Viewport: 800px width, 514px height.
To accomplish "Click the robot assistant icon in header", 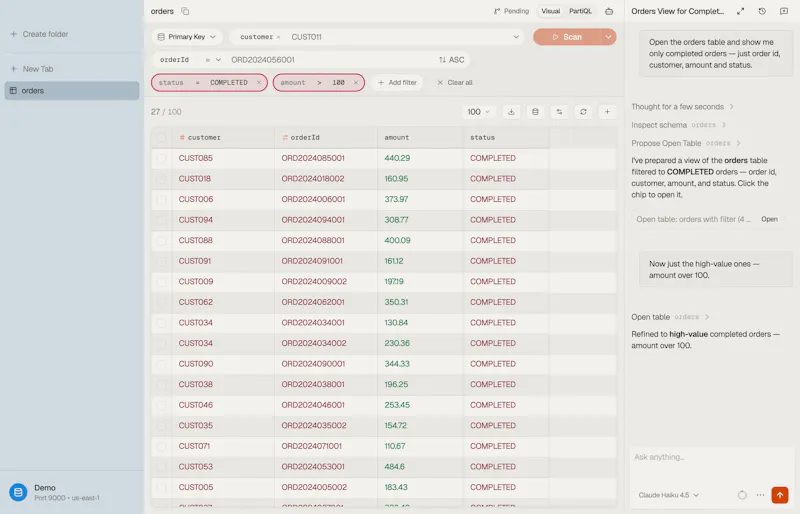I will (x=609, y=11).
